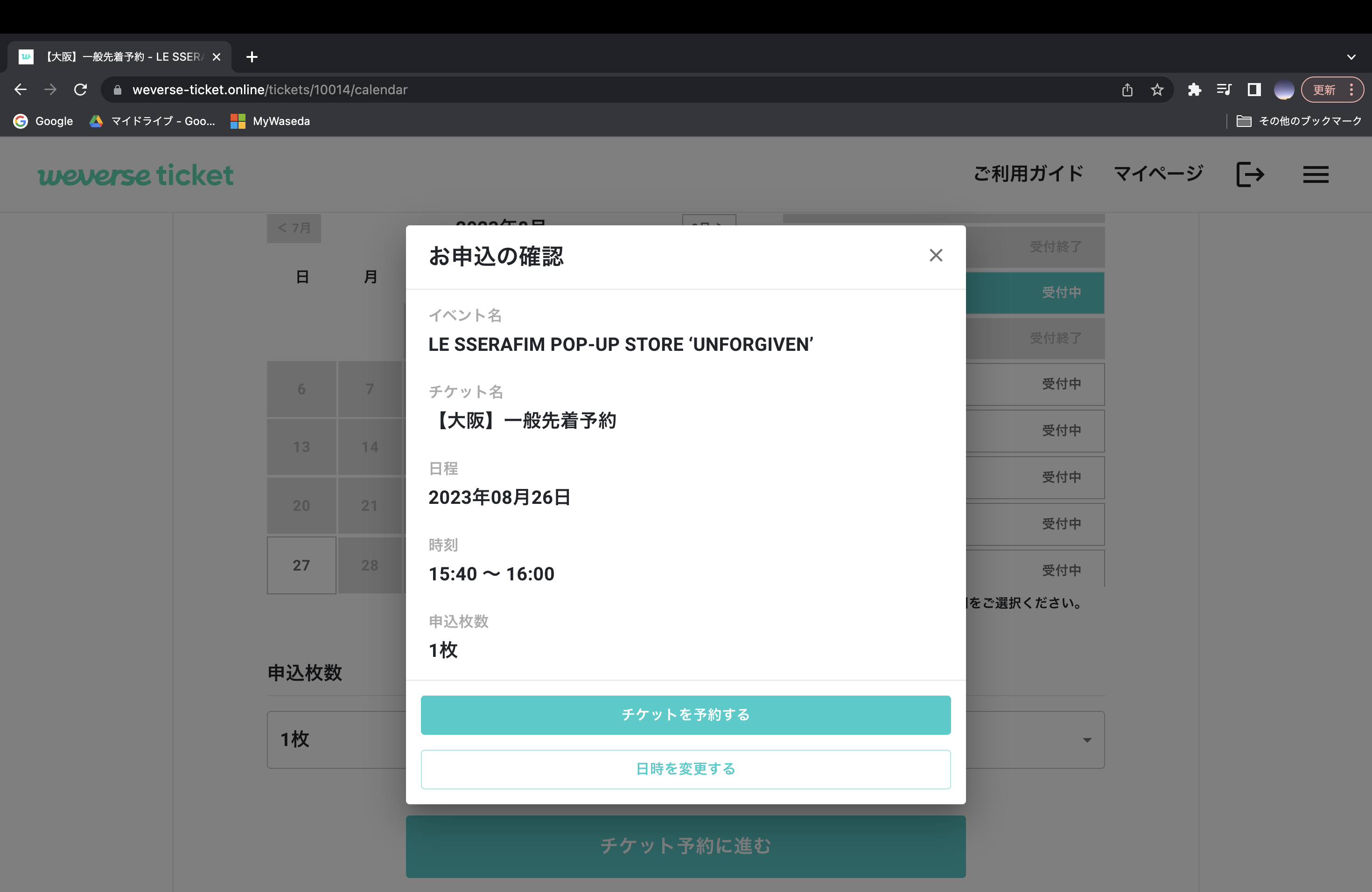Screen dimensions: 1372x892
Task: Click the browser reload icon
Action: (81, 90)
